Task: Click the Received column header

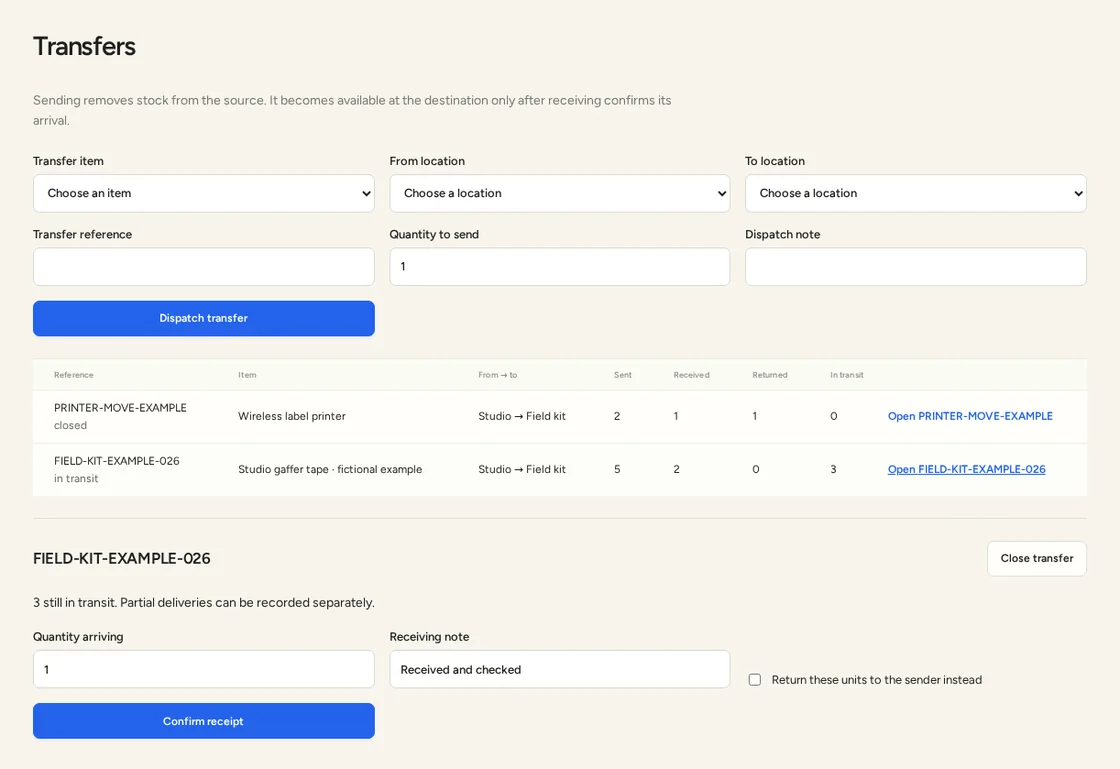Action: point(691,375)
